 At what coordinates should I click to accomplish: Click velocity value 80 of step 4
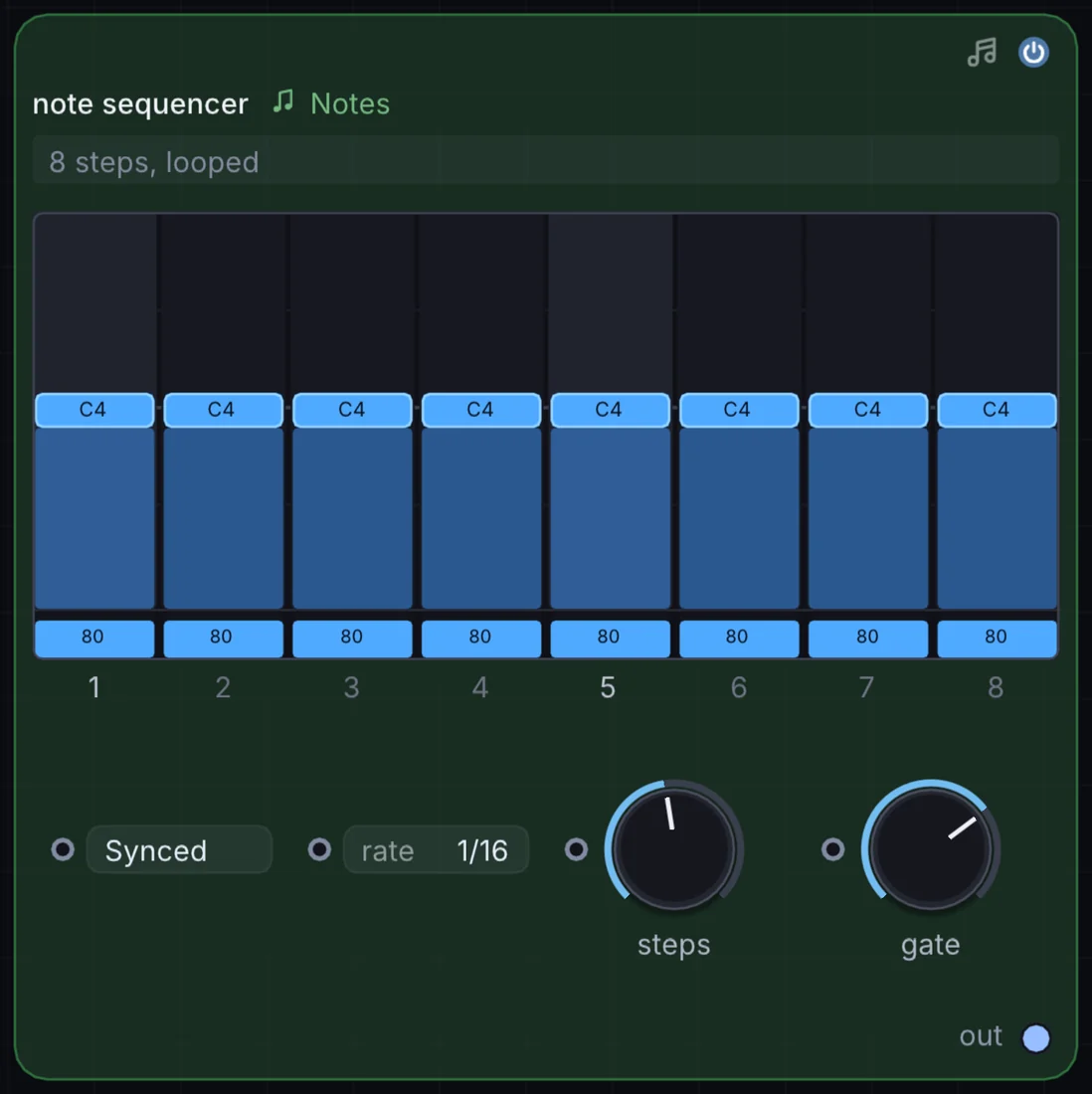click(x=481, y=638)
